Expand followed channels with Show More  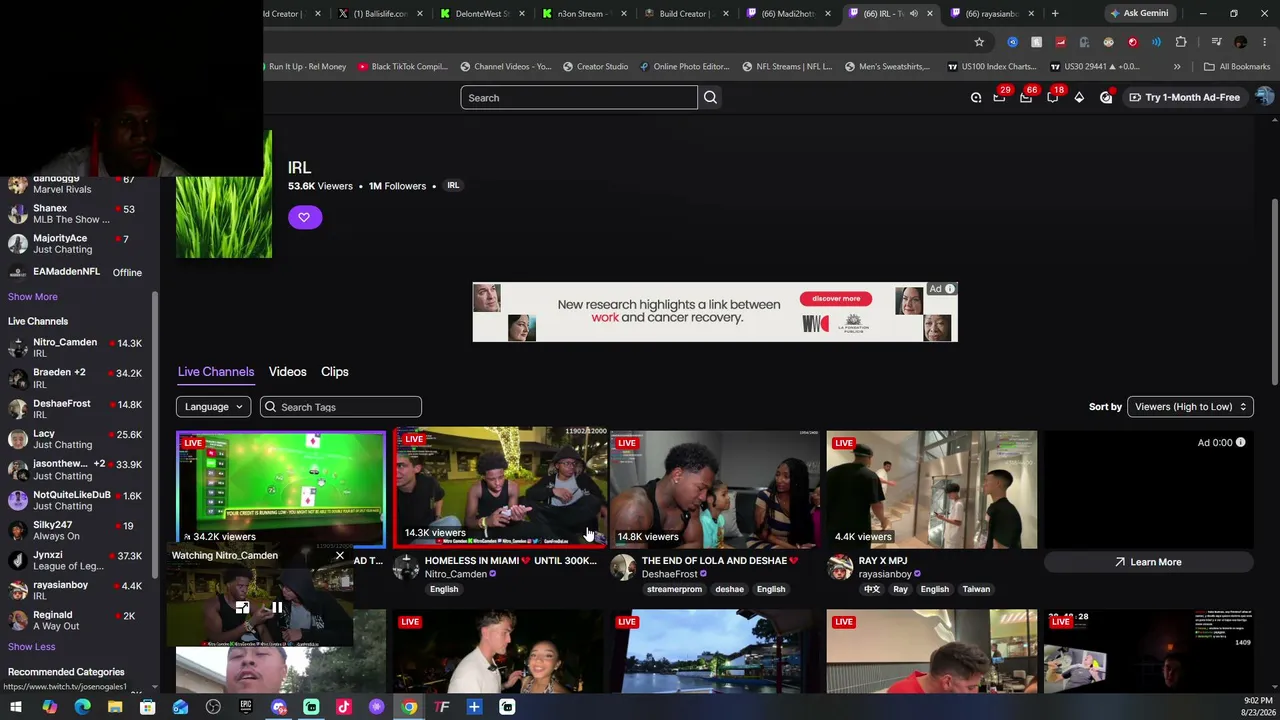(33, 297)
